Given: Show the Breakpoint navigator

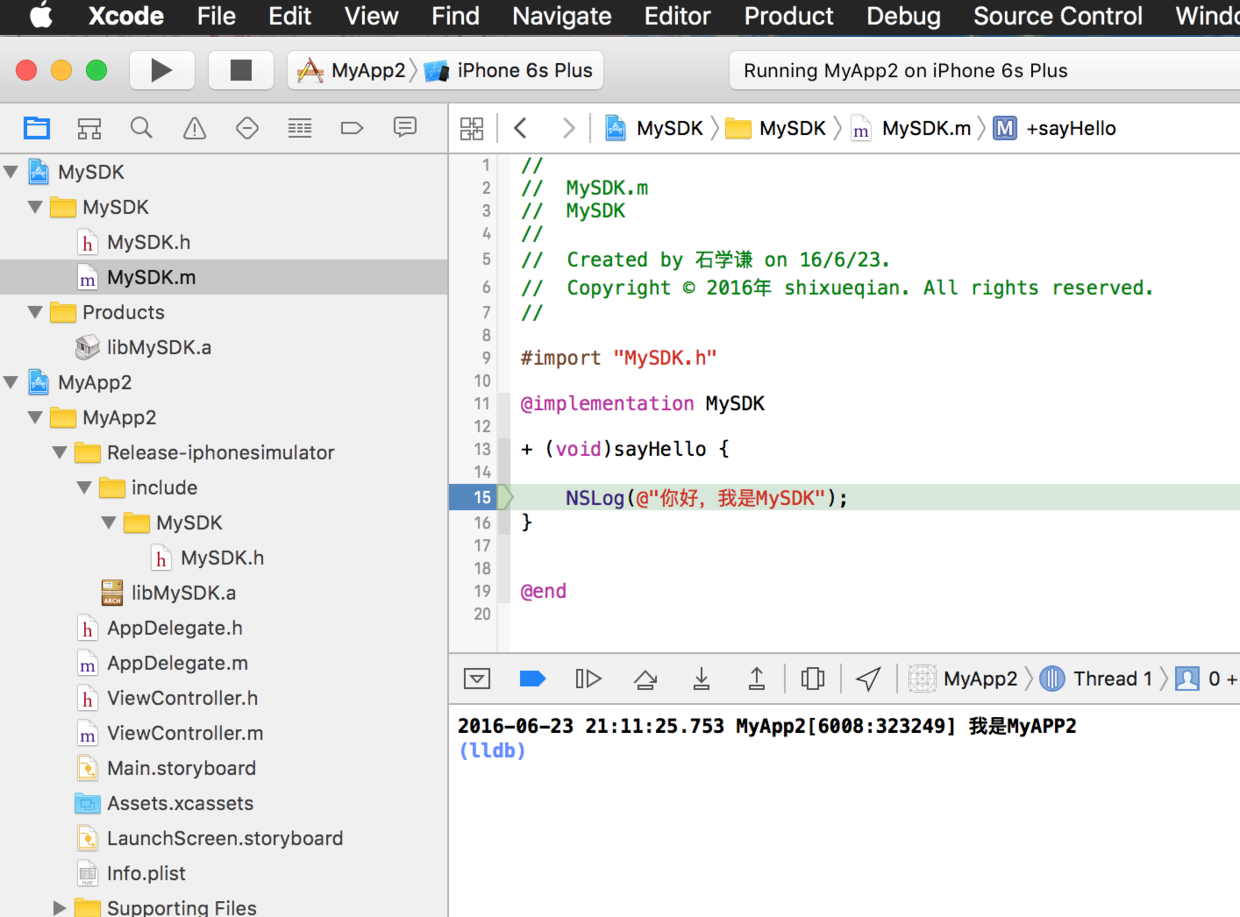Looking at the screenshot, I should pos(352,128).
